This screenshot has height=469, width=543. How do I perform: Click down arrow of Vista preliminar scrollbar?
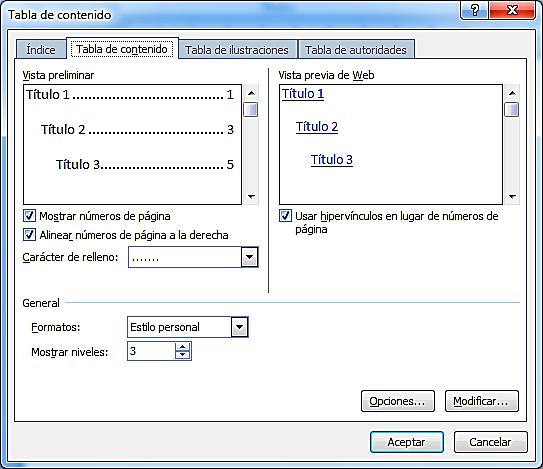(251, 197)
